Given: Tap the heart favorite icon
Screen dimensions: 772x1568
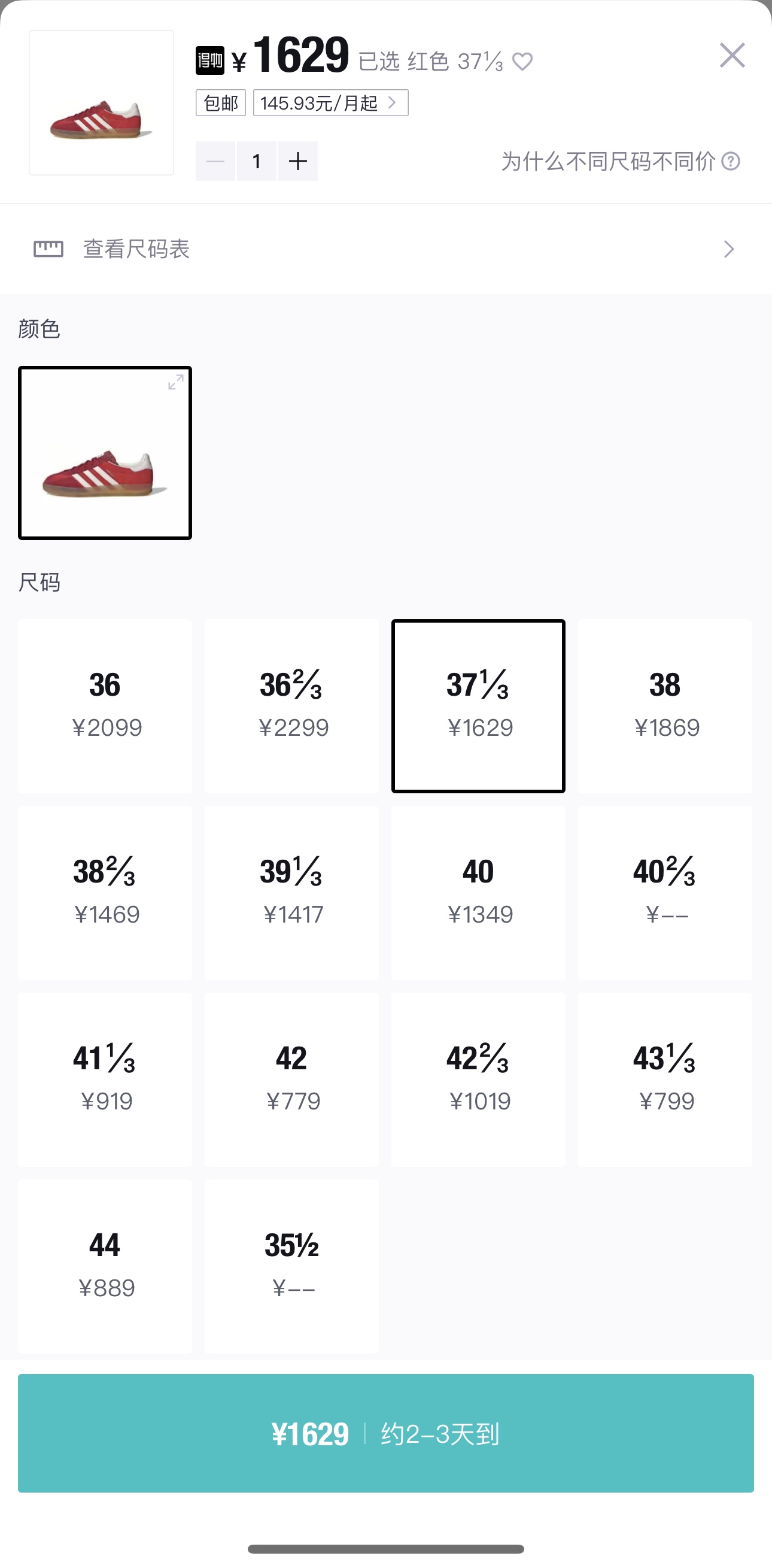Looking at the screenshot, I should [522, 62].
